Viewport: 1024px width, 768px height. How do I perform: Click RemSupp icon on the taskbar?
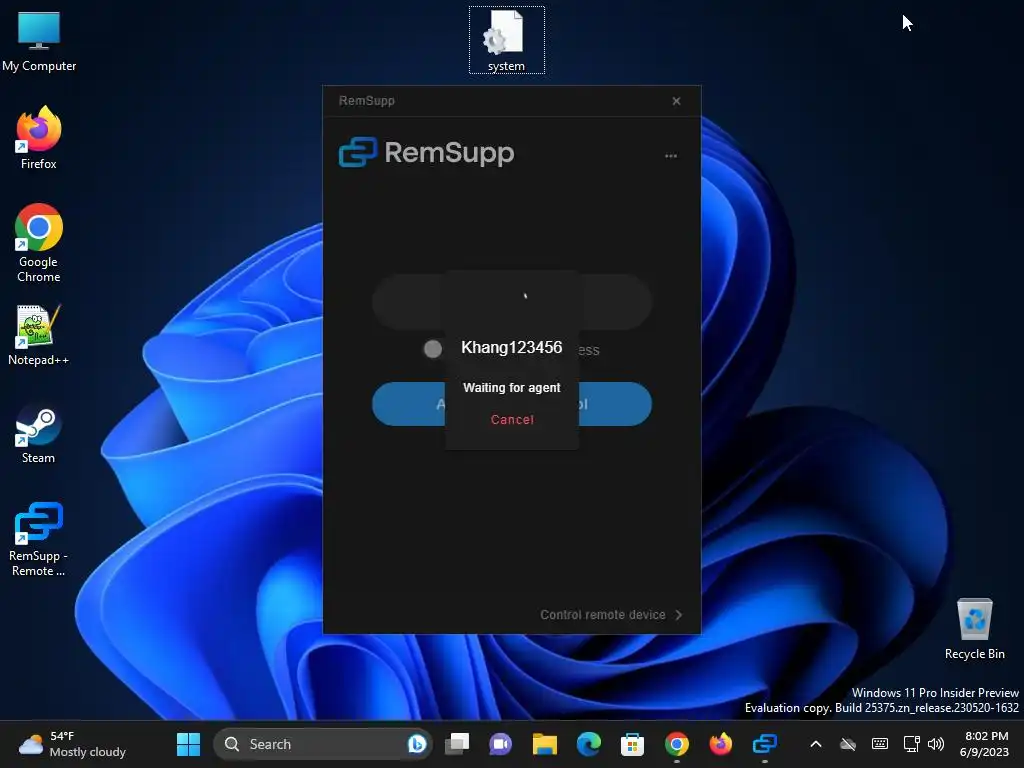point(764,744)
